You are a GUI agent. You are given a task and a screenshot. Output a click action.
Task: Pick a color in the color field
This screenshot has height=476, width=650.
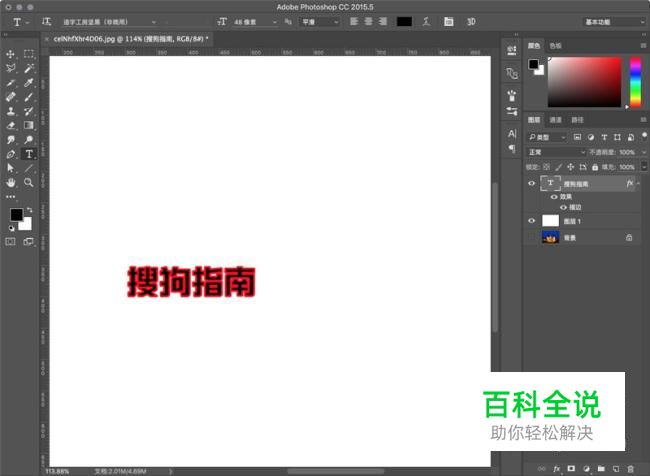(584, 82)
